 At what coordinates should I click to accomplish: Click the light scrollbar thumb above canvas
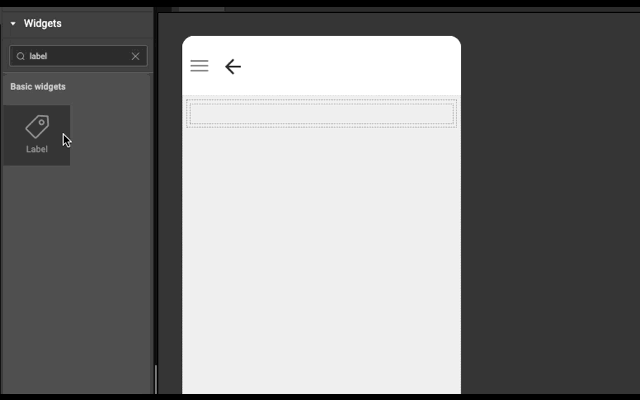201,9
